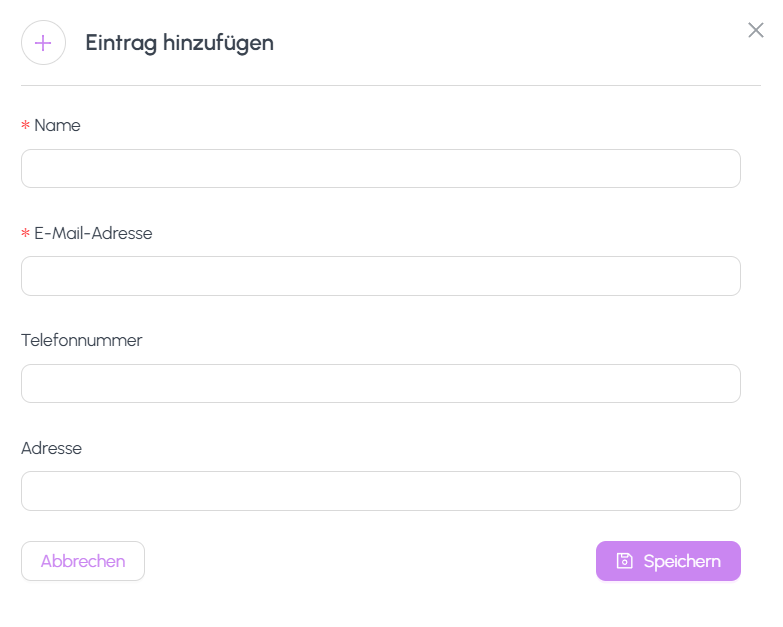Click the Telefonnummer label
This screenshot has height=627, width=783.
(82, 341)
